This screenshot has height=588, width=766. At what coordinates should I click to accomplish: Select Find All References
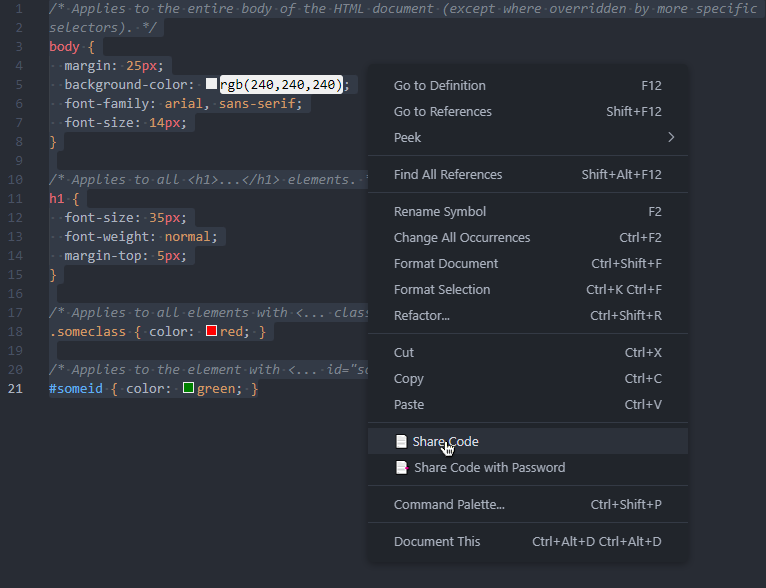pyautogui.click(x=448, y=174)
